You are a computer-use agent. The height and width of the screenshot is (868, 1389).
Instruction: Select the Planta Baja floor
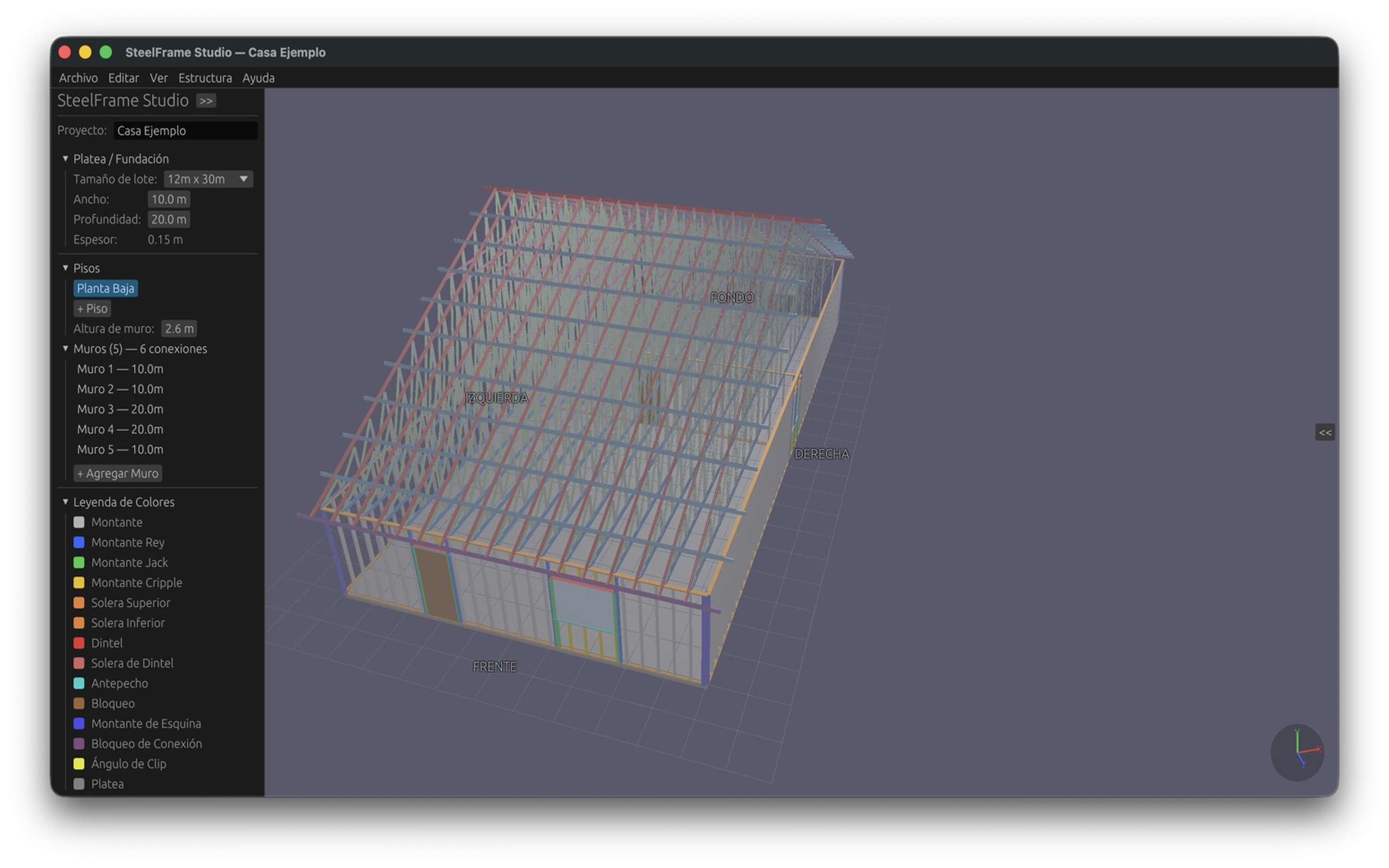105,288
